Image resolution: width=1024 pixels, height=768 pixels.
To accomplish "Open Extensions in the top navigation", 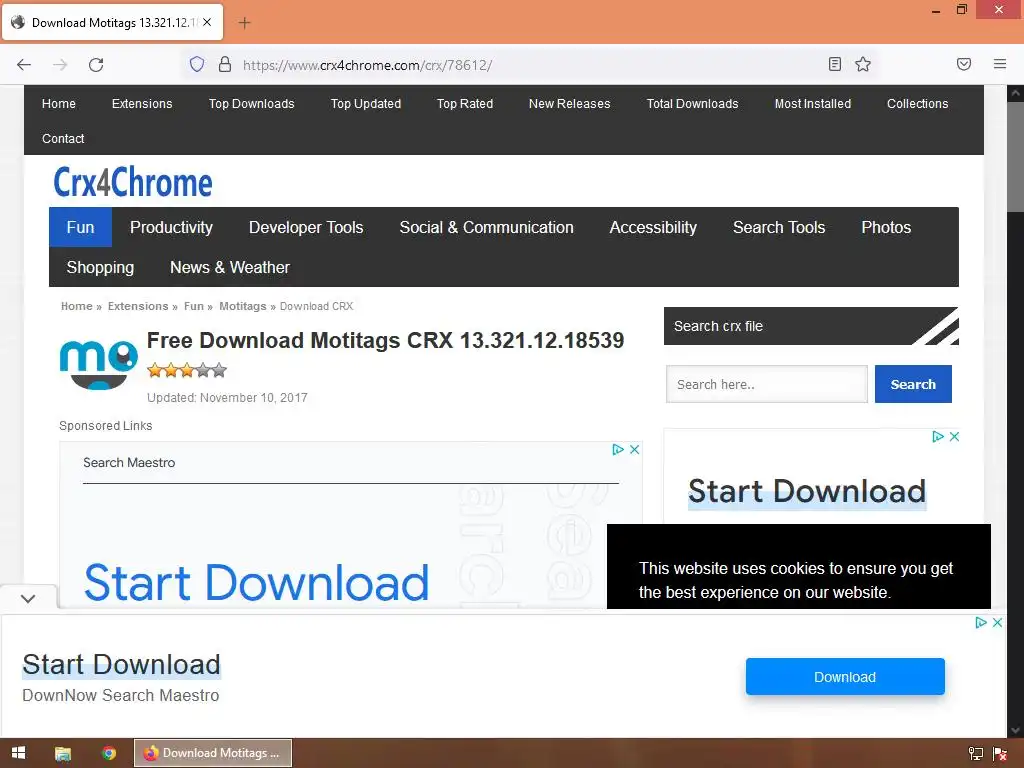I will click(142, 103).
